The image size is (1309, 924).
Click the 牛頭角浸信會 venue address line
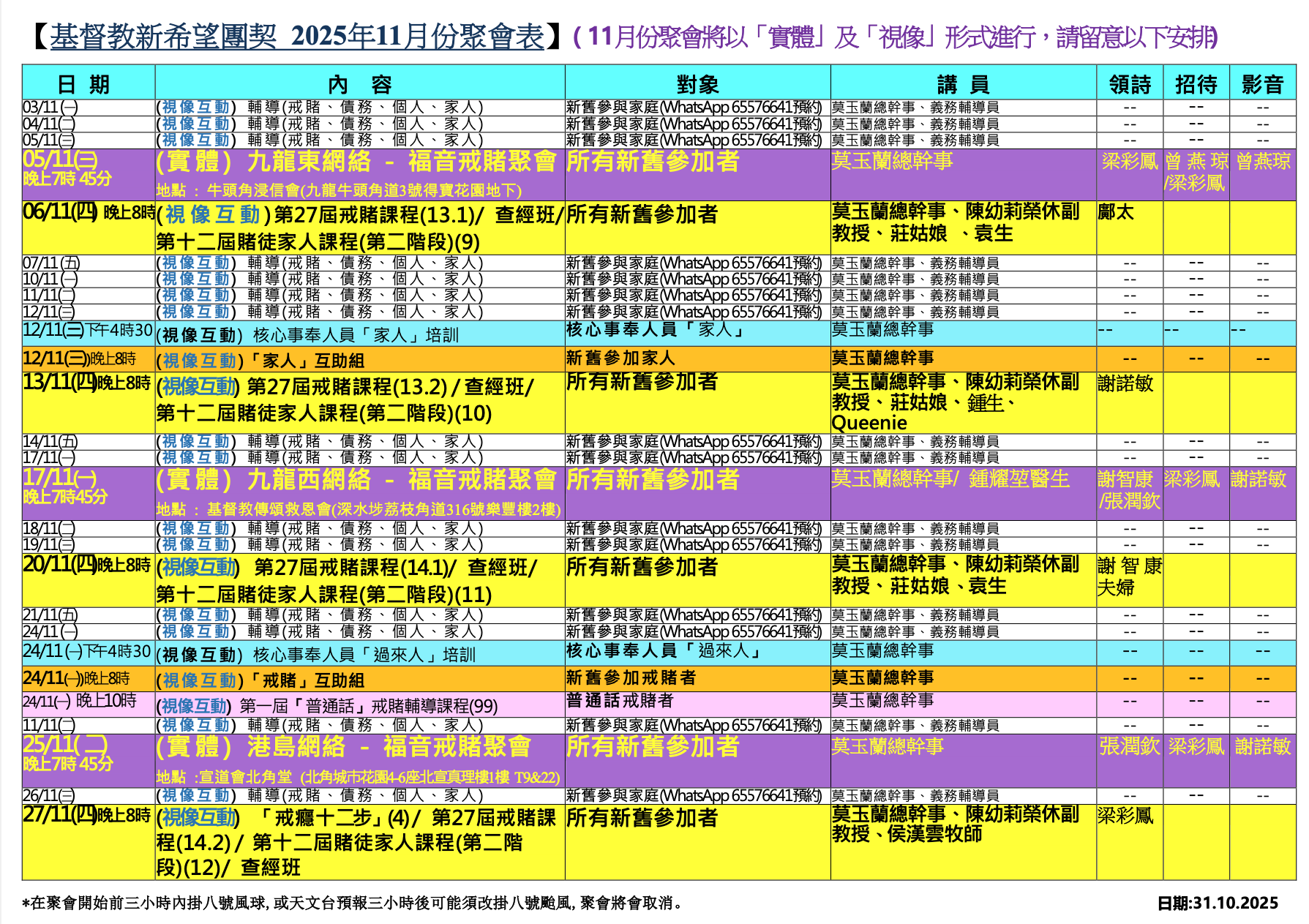(x=339, y=190)
